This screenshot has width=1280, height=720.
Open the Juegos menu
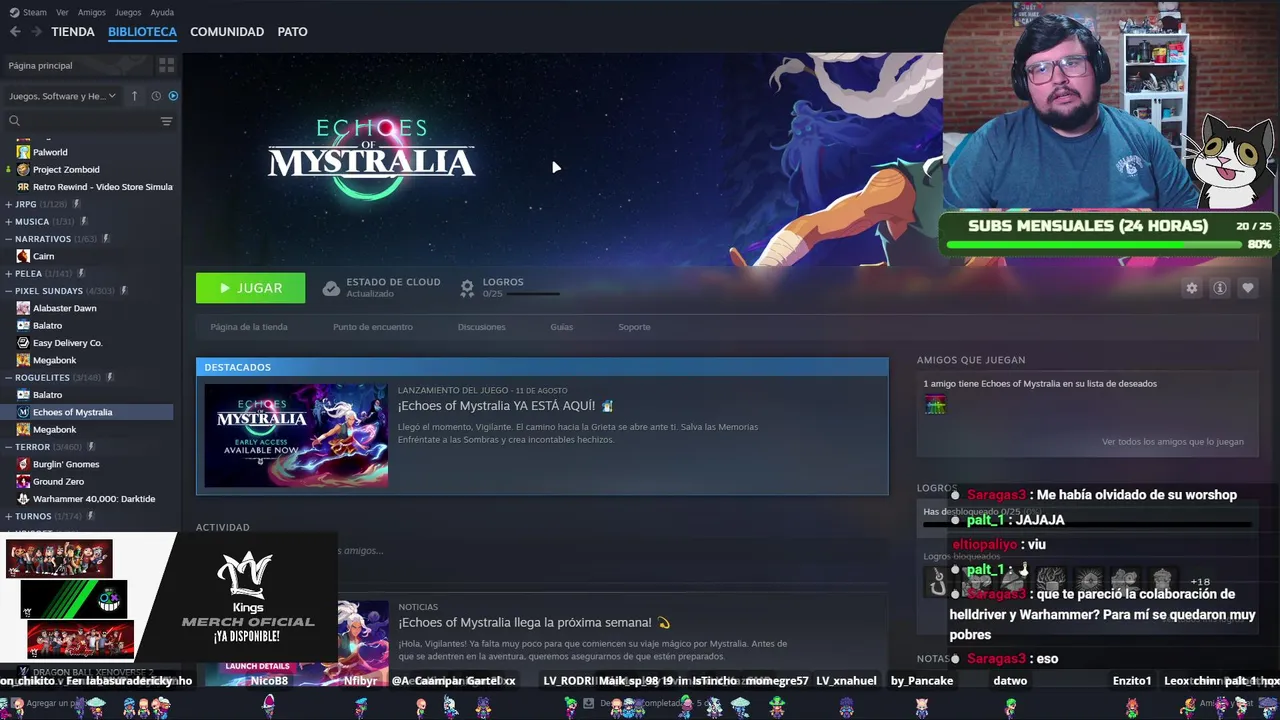pyautogui.click(x=128, y=12)
